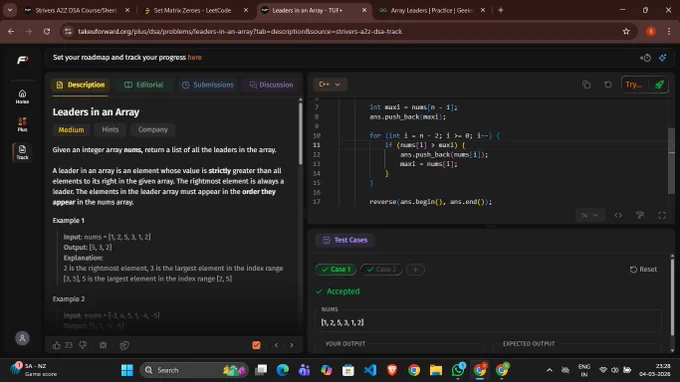
Task: Bookmark the page with star icon
Action: pyautogui.click(x=626, y=31)
